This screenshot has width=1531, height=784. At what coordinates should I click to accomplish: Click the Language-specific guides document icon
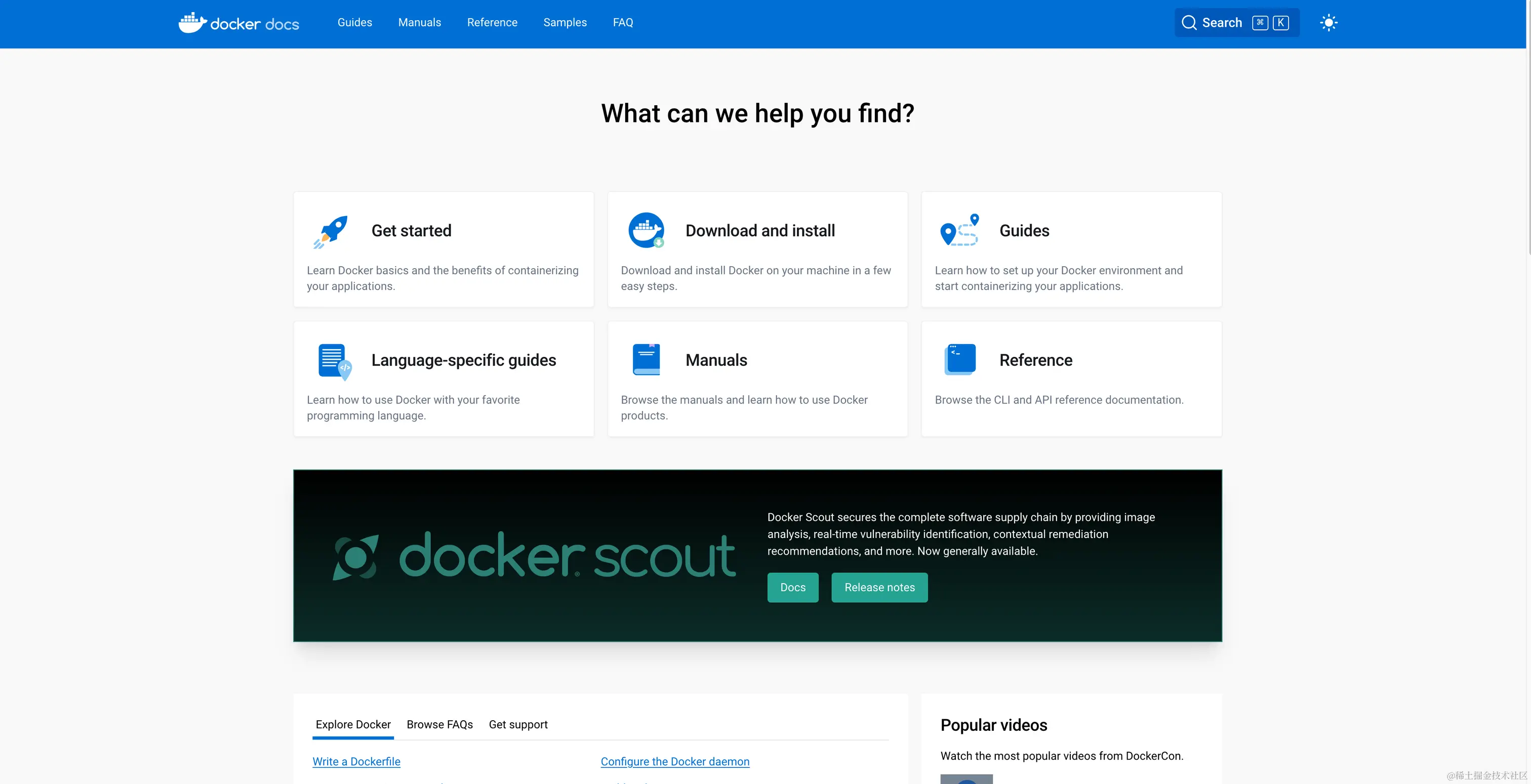click(334, 360)
